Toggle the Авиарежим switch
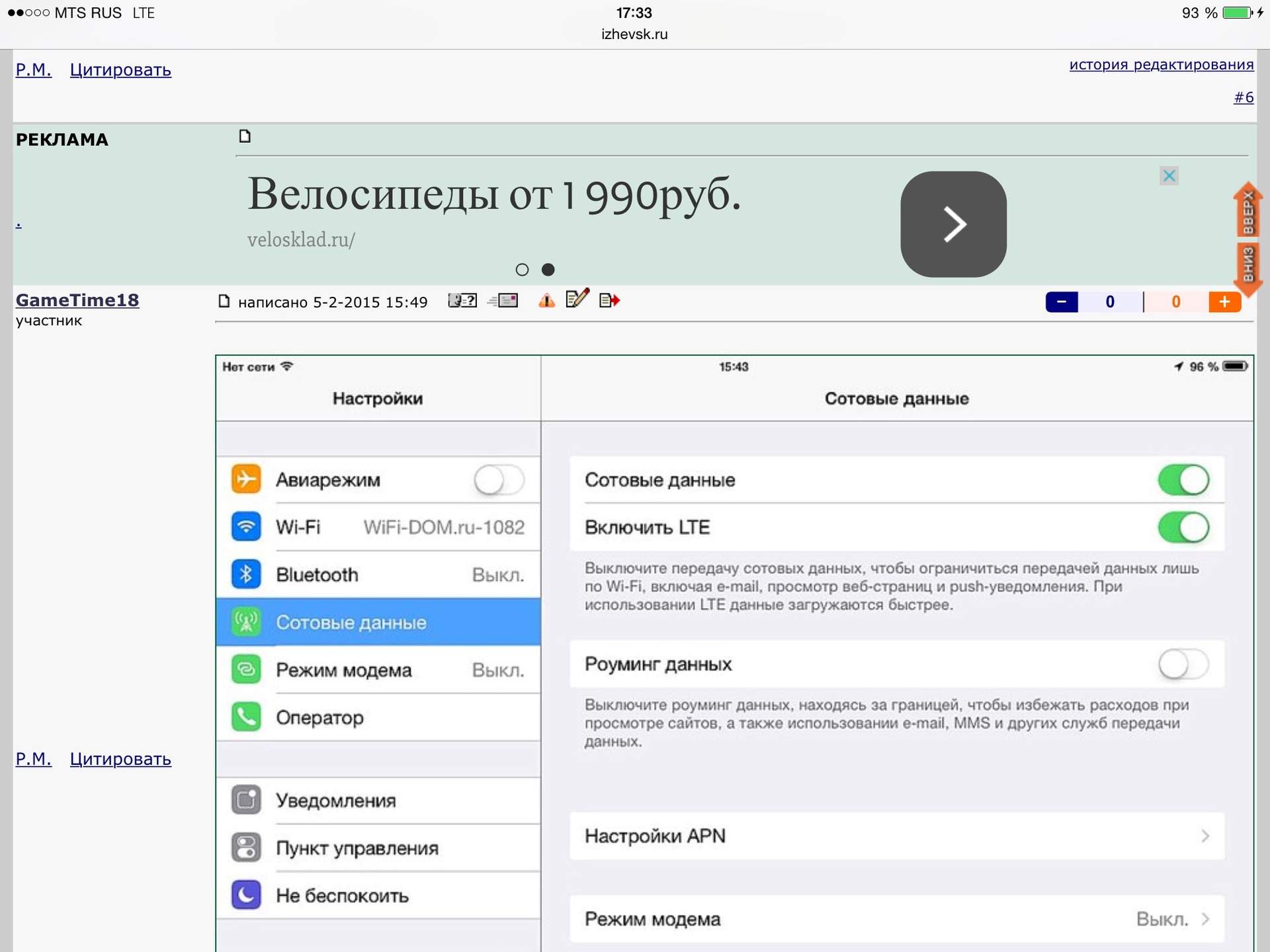The width and height of the screenshot is (1270, 952). click(499, 479)
